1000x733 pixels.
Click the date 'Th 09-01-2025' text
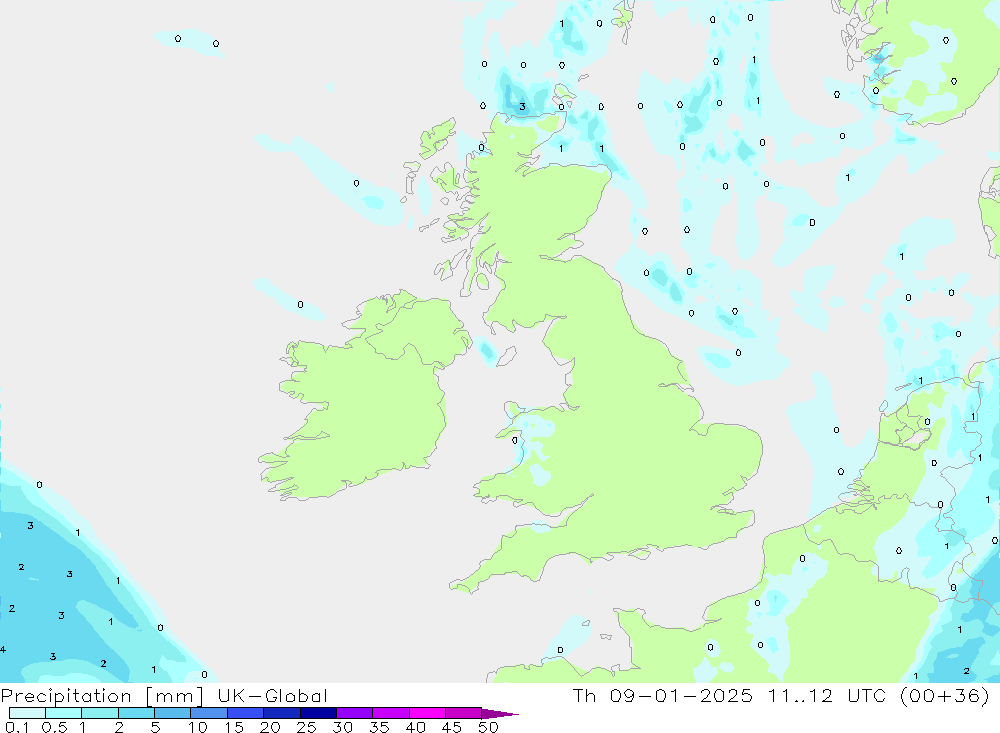click(663, 695)
